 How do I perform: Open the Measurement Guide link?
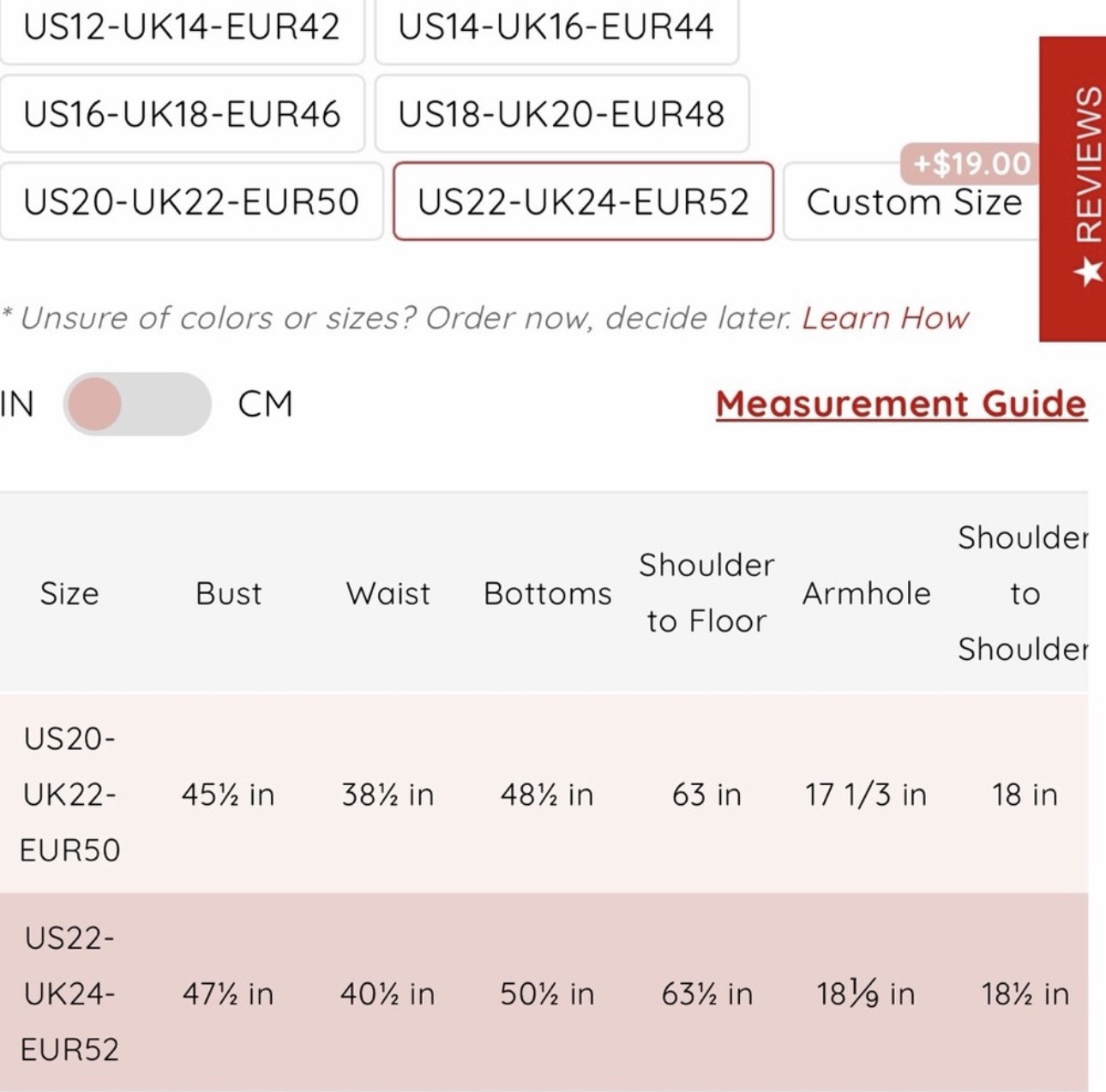pyautogui.click(x=901, y=404)
